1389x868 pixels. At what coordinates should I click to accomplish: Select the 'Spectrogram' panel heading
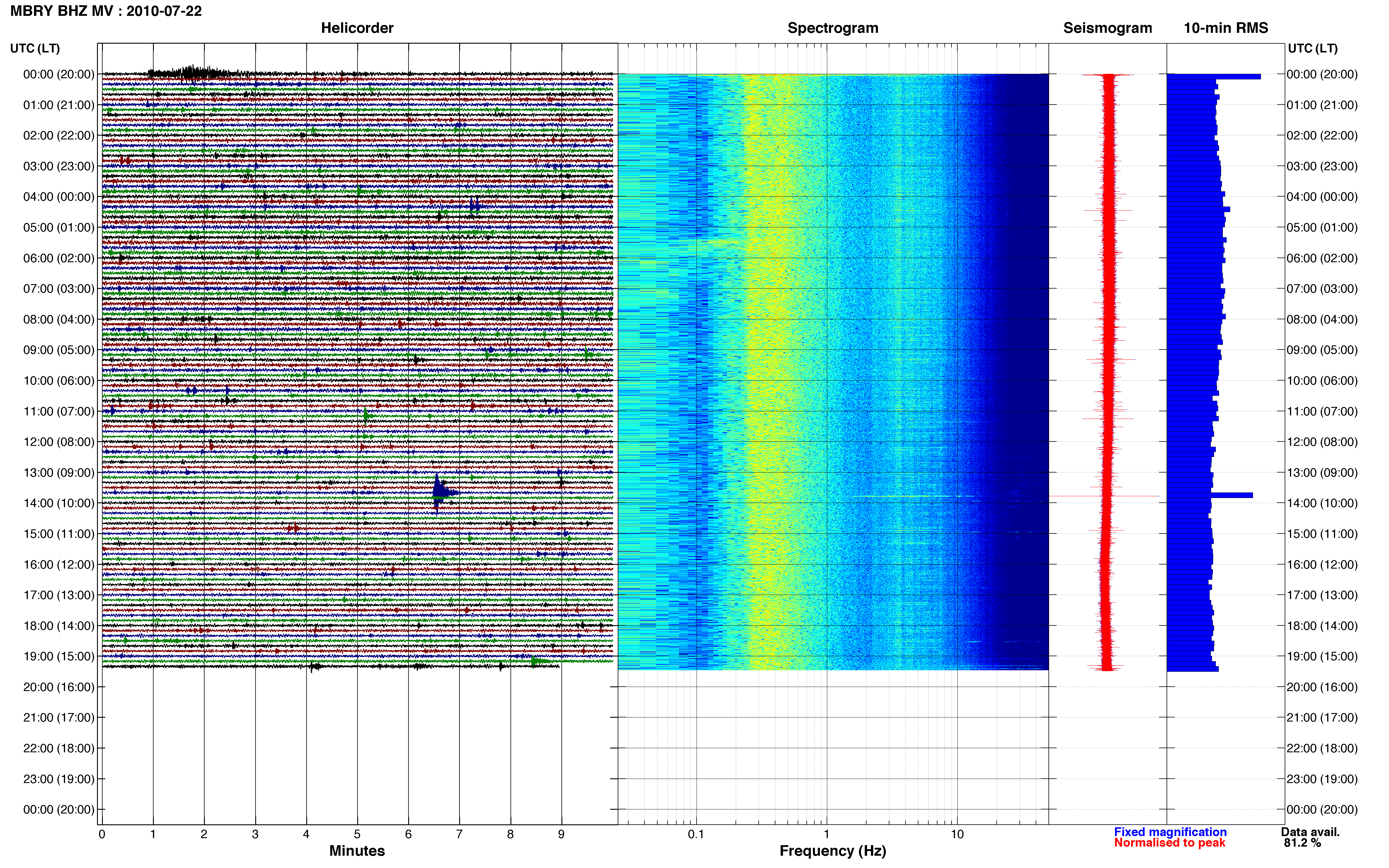833,28
